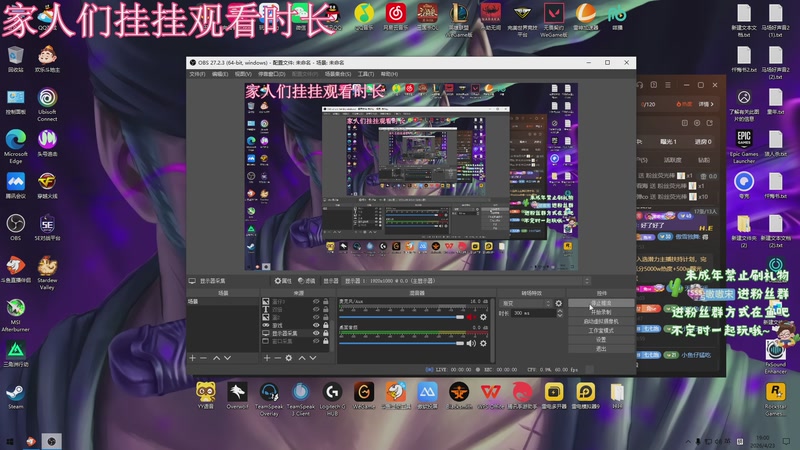Remove selected scene with minus icon

click(203, 358)
